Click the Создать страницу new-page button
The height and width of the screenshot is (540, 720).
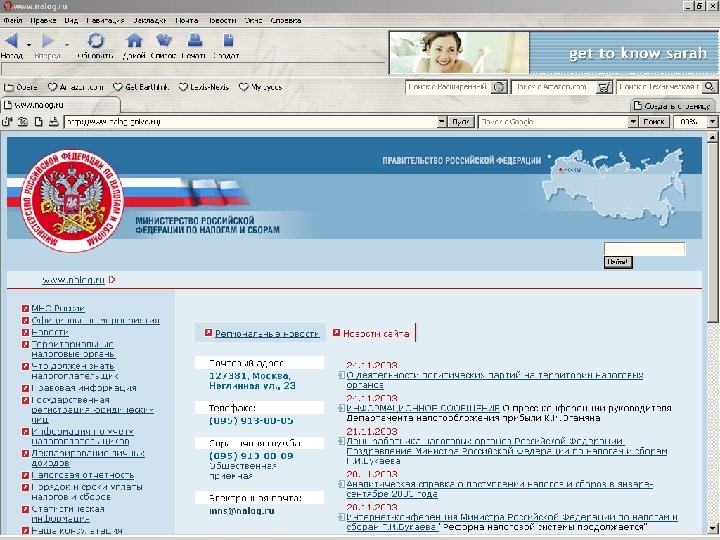click(x=672, y=106)
